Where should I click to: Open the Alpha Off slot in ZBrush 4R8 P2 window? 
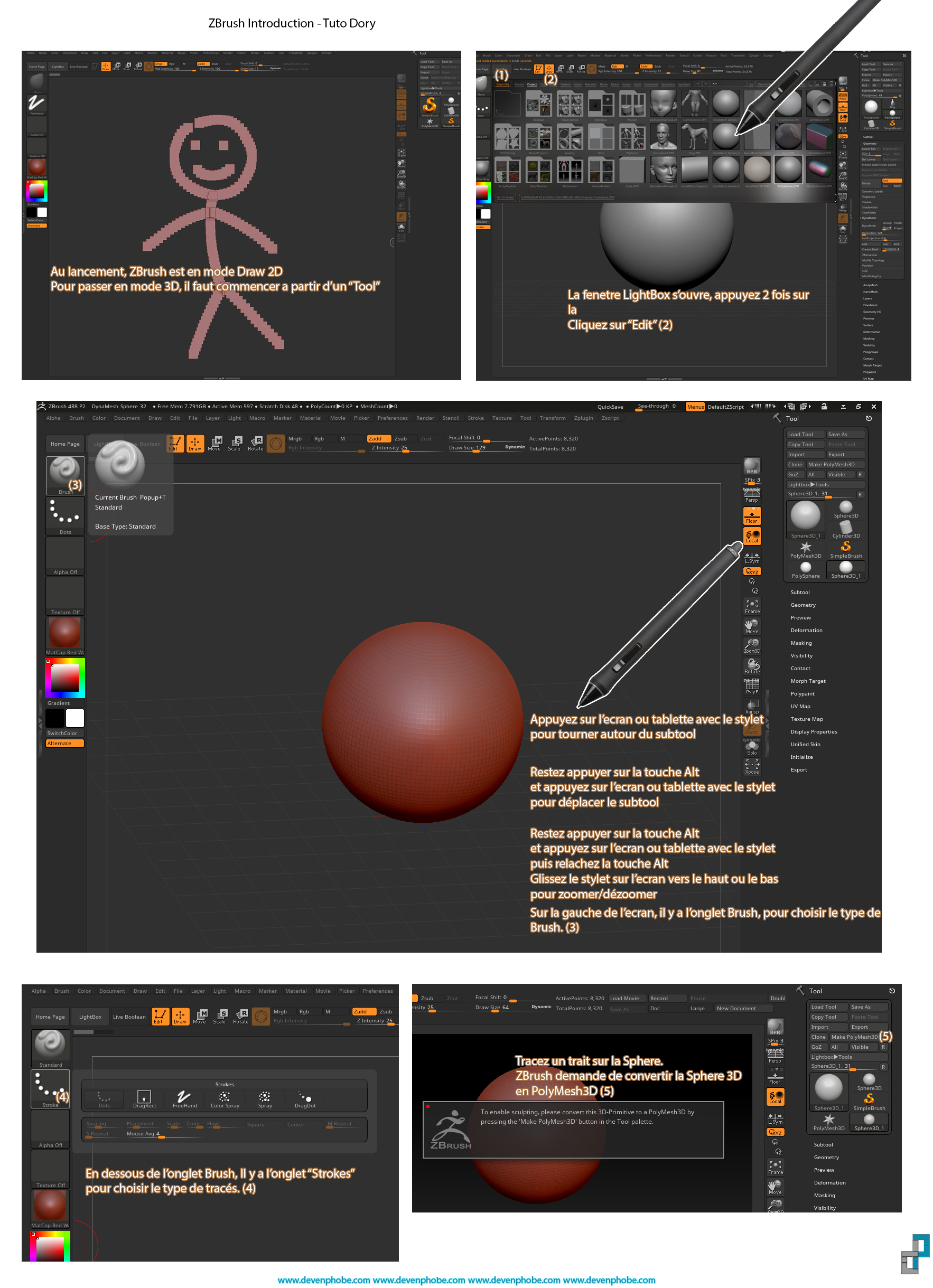pos(65,556)
